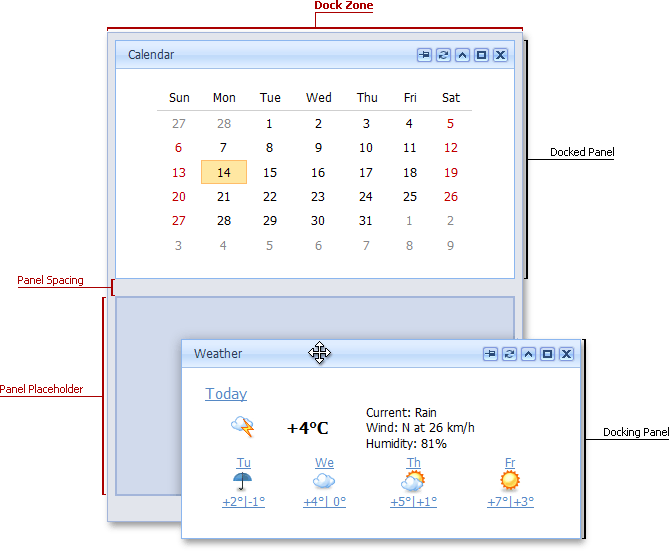
Task: Select Saturday 12 in calendar
Action: coord(451,148)
